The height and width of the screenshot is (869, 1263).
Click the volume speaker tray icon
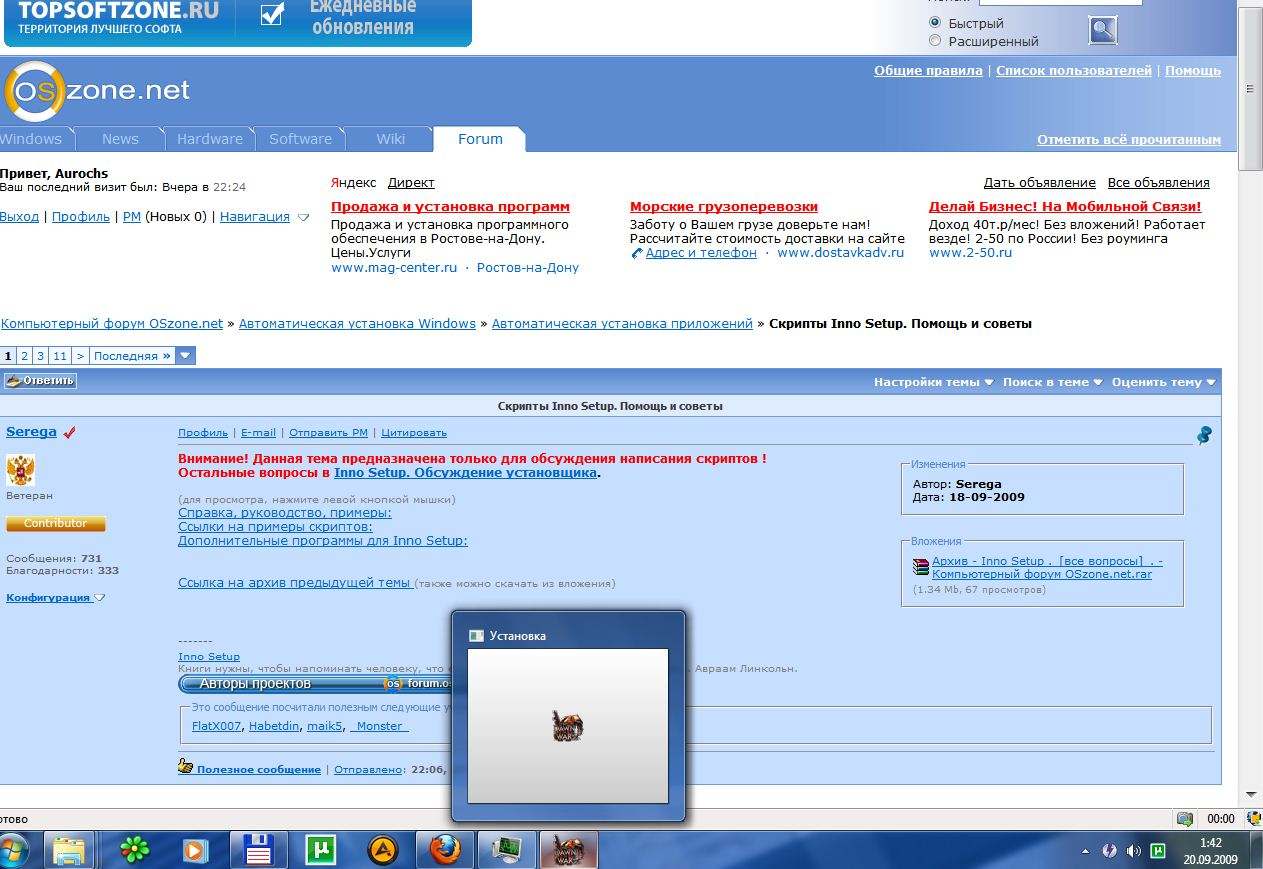pos(1133,851)
